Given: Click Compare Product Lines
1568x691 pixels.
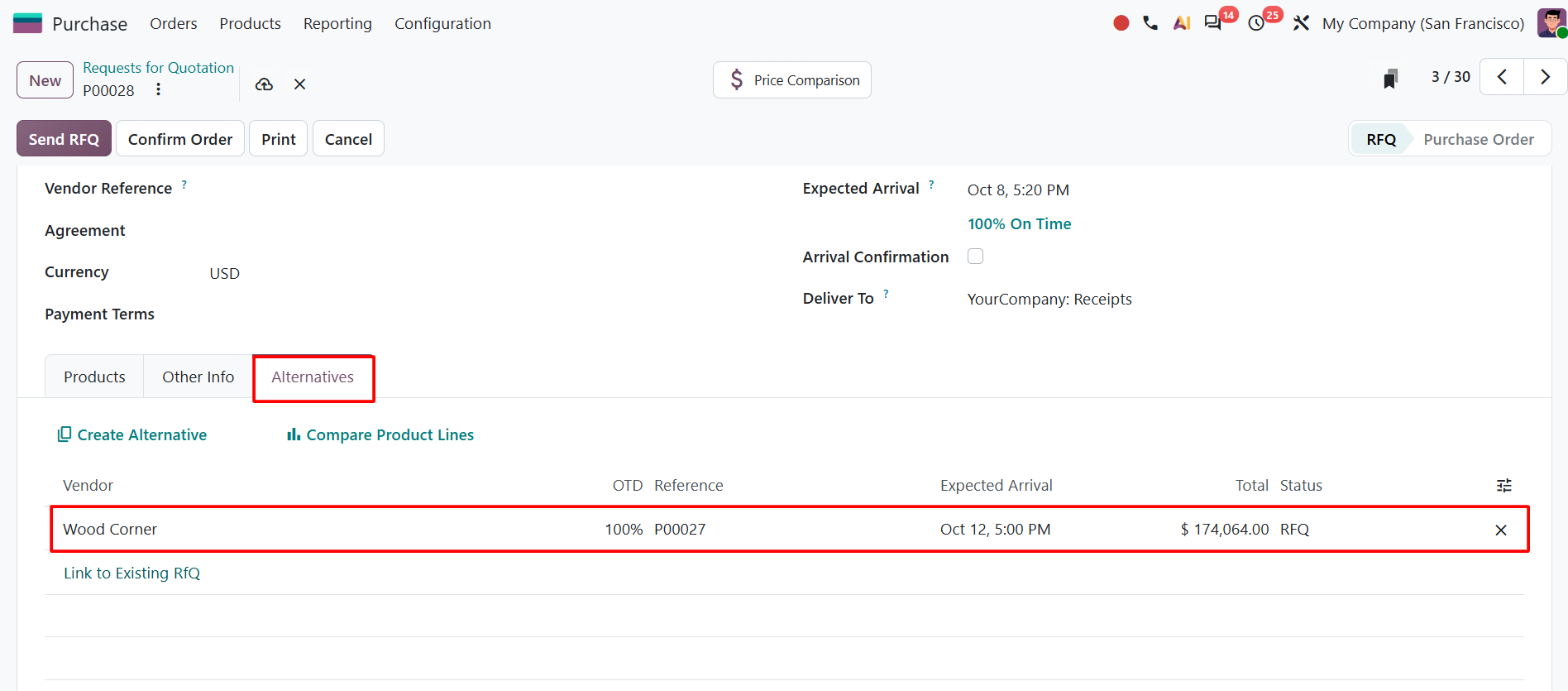Looking at the screenshot, I should [380, 434].
